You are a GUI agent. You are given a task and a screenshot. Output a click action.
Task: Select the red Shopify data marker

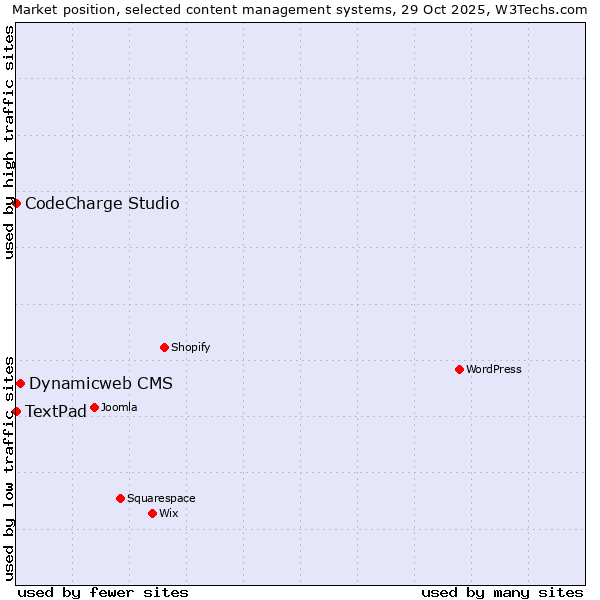point(165,347)
